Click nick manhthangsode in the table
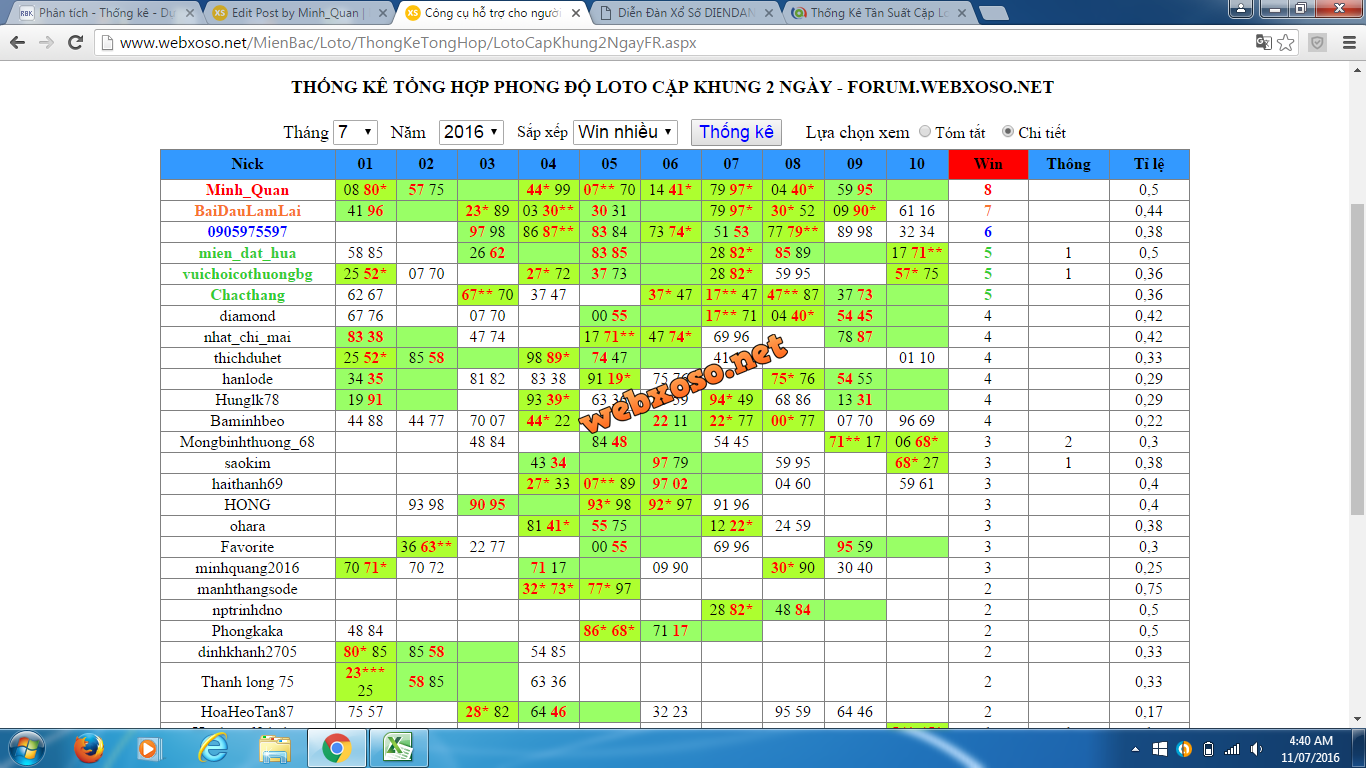This screenshot has width=1366, height=768. [247, 589]
